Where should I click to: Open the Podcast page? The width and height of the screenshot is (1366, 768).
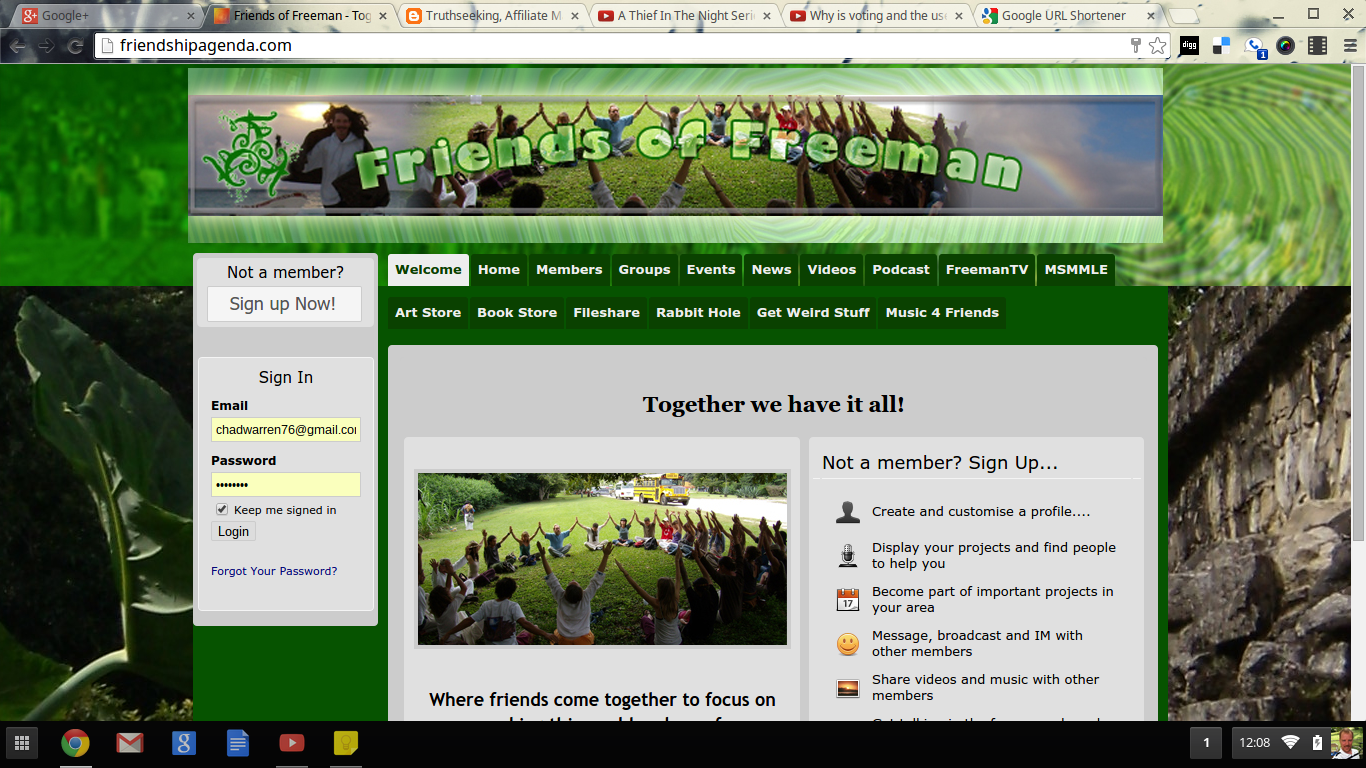[x=901, y=269]
